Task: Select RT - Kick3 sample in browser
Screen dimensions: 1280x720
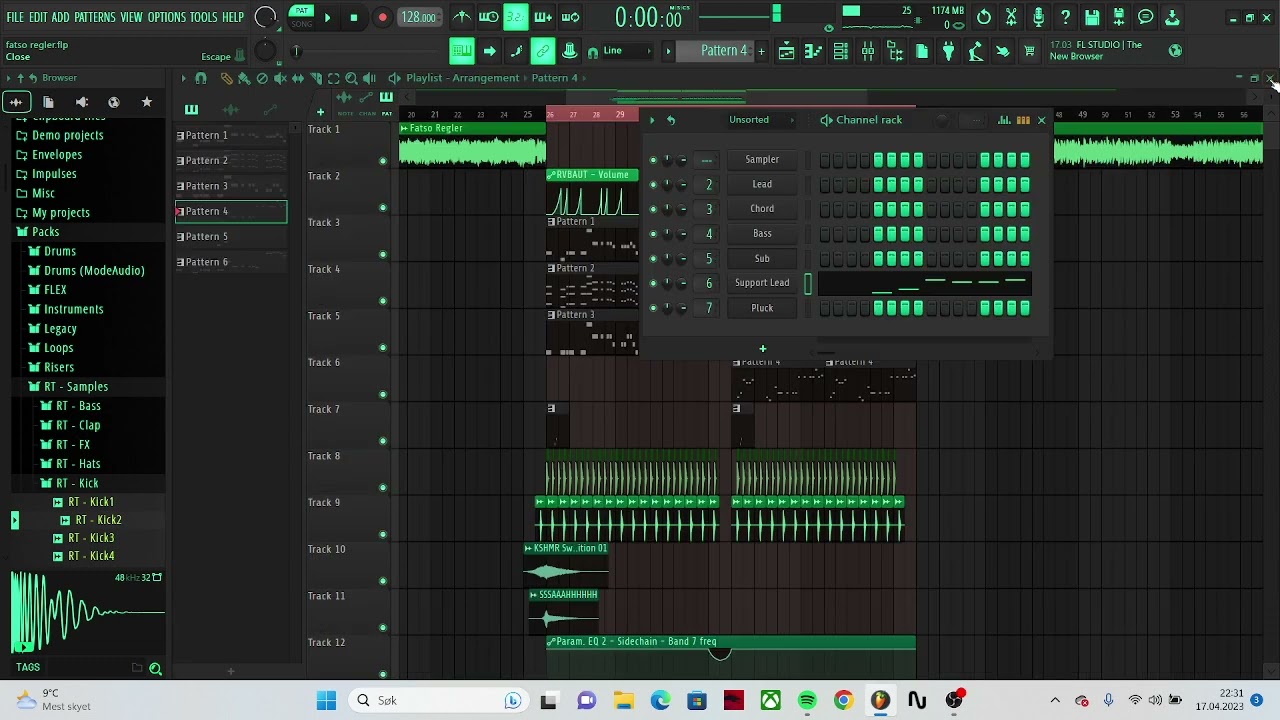Action: [91, 538]
